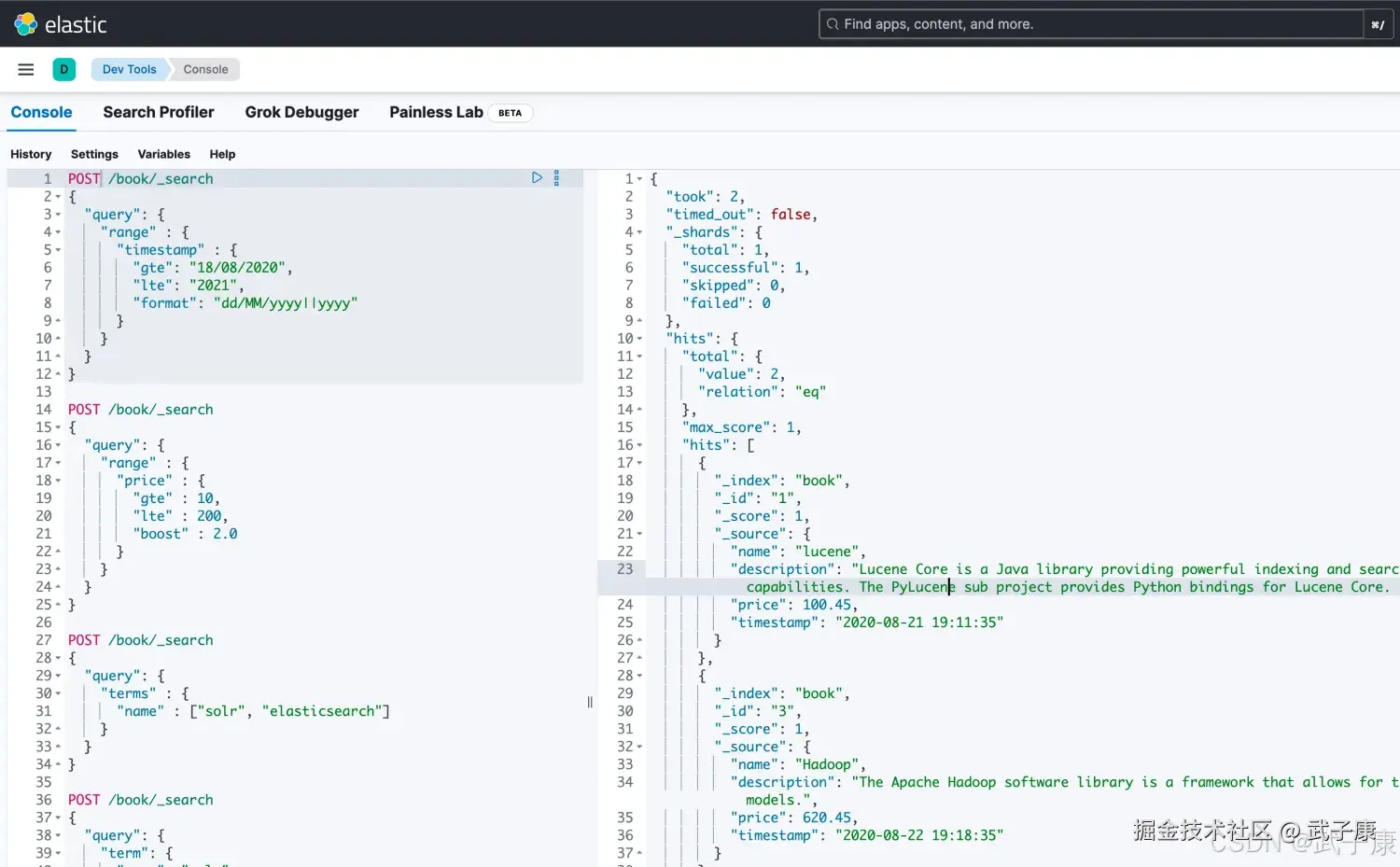Switch to Search Profiler tab
The height and width of the screenshot is (867, 1400).
click(159, 112)
